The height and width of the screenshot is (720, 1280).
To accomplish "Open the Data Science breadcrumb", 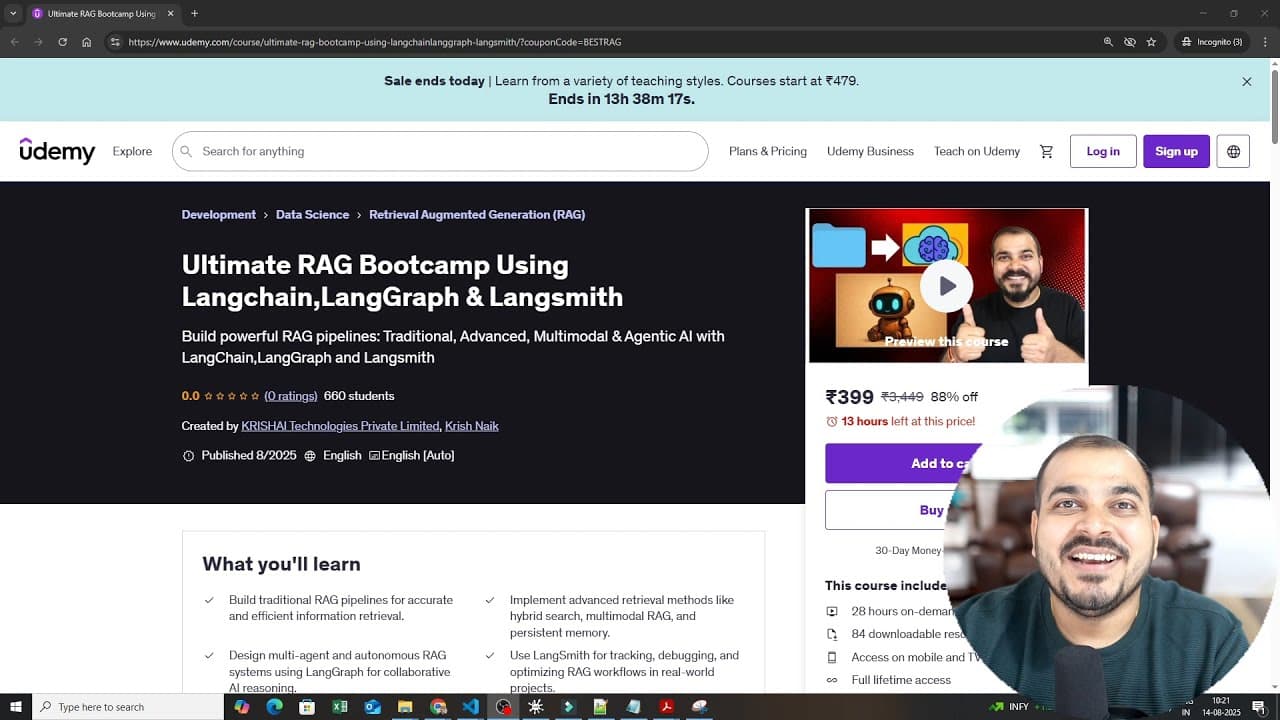I will [312, 214].
